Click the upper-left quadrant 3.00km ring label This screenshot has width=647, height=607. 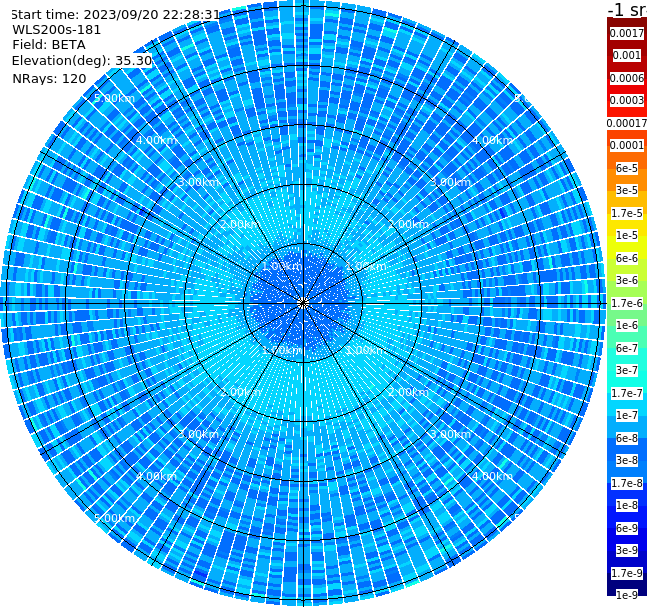tap(198, 182)
